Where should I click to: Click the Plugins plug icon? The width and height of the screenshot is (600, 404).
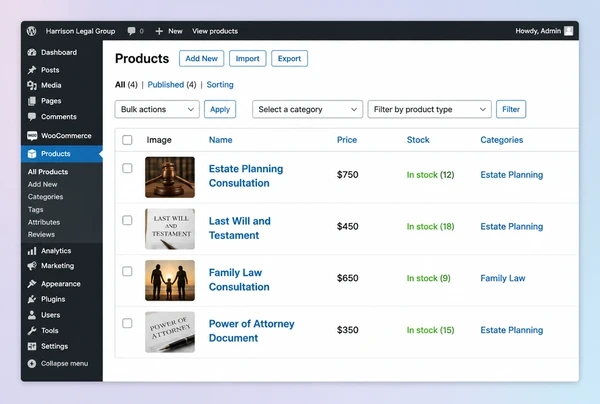point(32,299)
